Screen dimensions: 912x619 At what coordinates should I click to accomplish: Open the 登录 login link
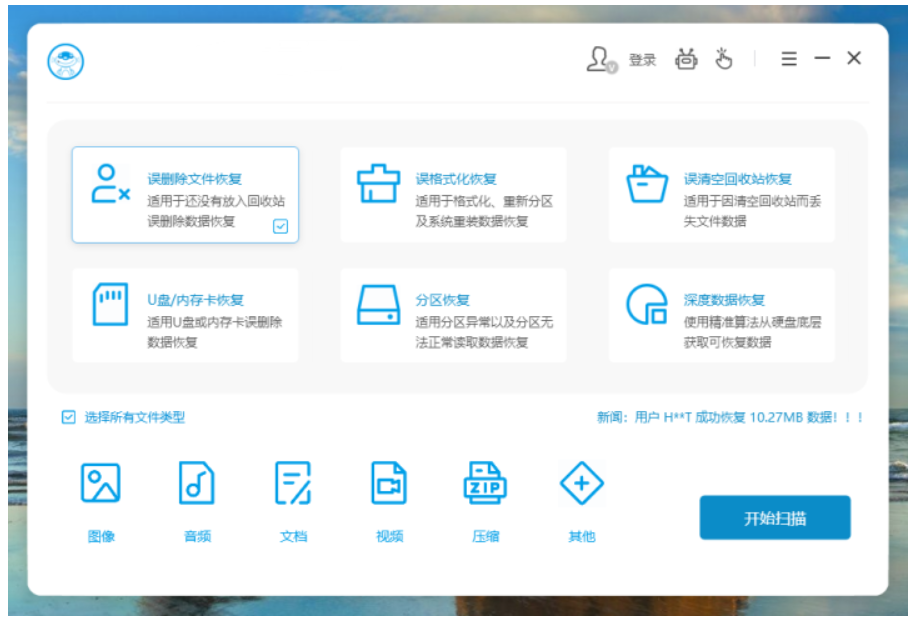643,60
